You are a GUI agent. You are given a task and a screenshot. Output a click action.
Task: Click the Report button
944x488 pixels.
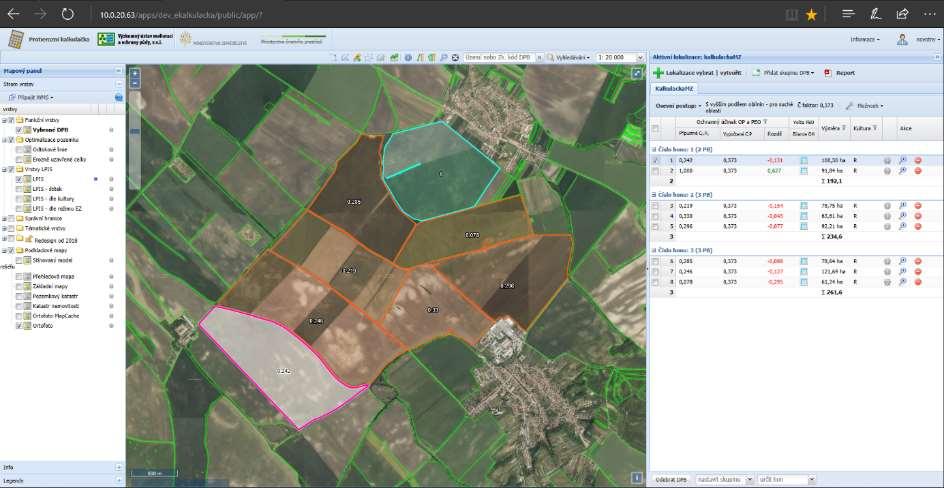pyautogui.click(x=840, y=73)
